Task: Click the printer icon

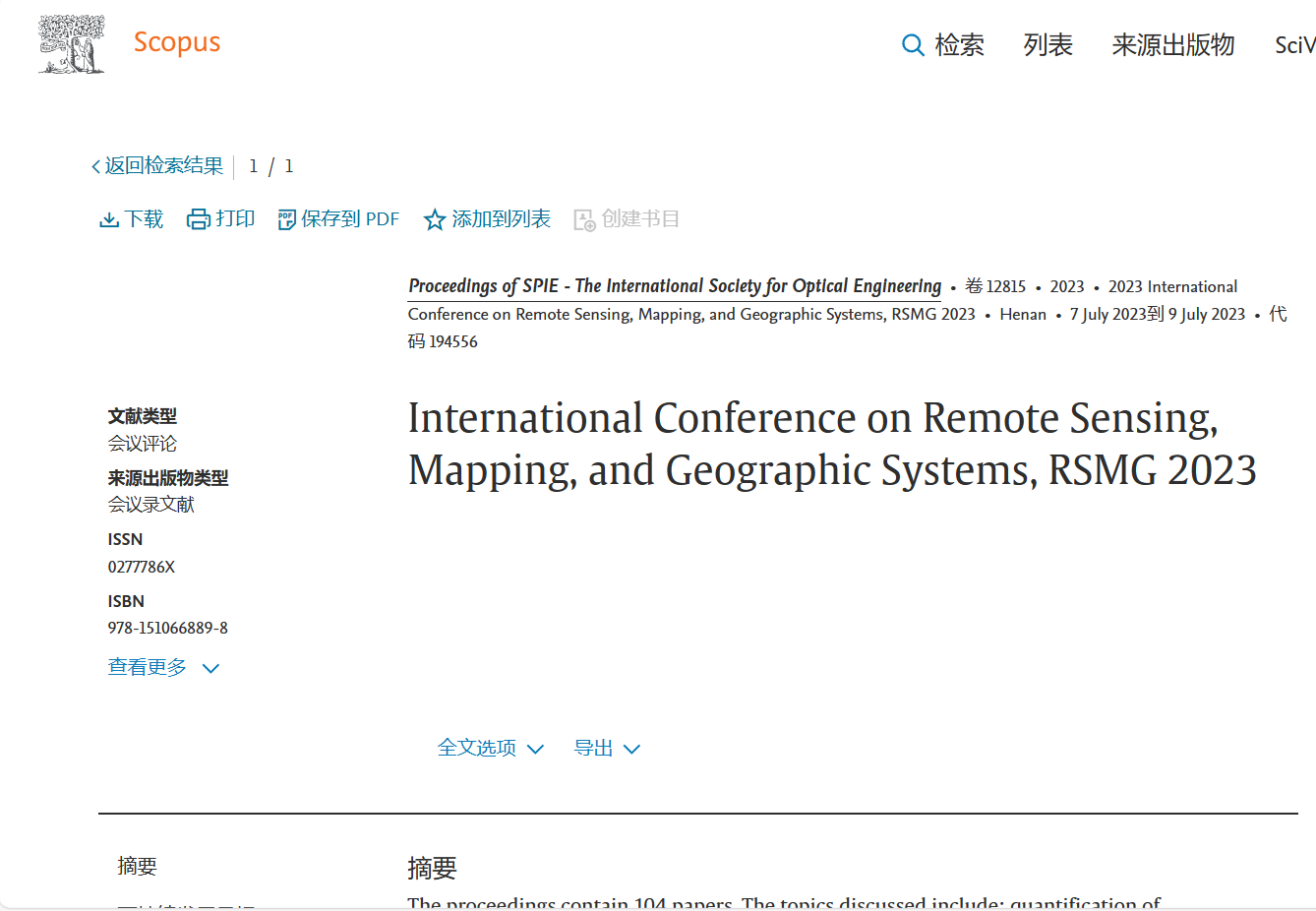Action: [x=199, y=219]
